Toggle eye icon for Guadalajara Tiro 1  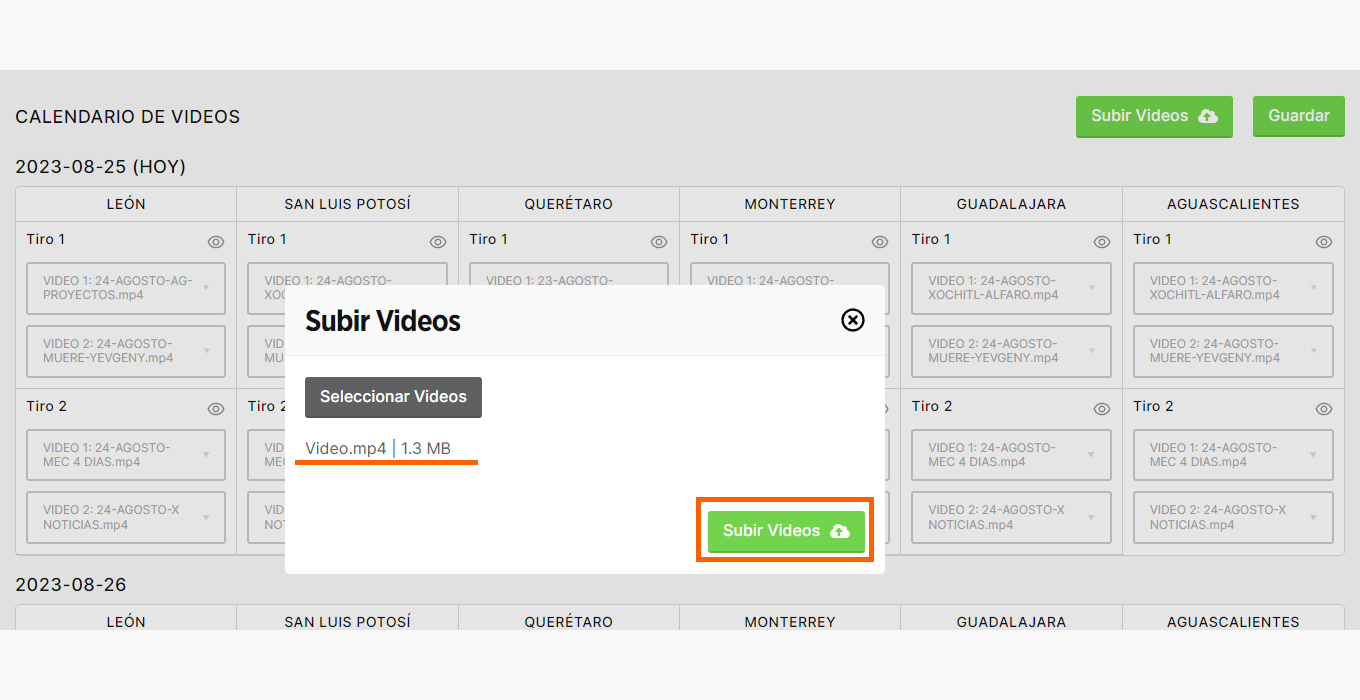tap(1101, 242)
